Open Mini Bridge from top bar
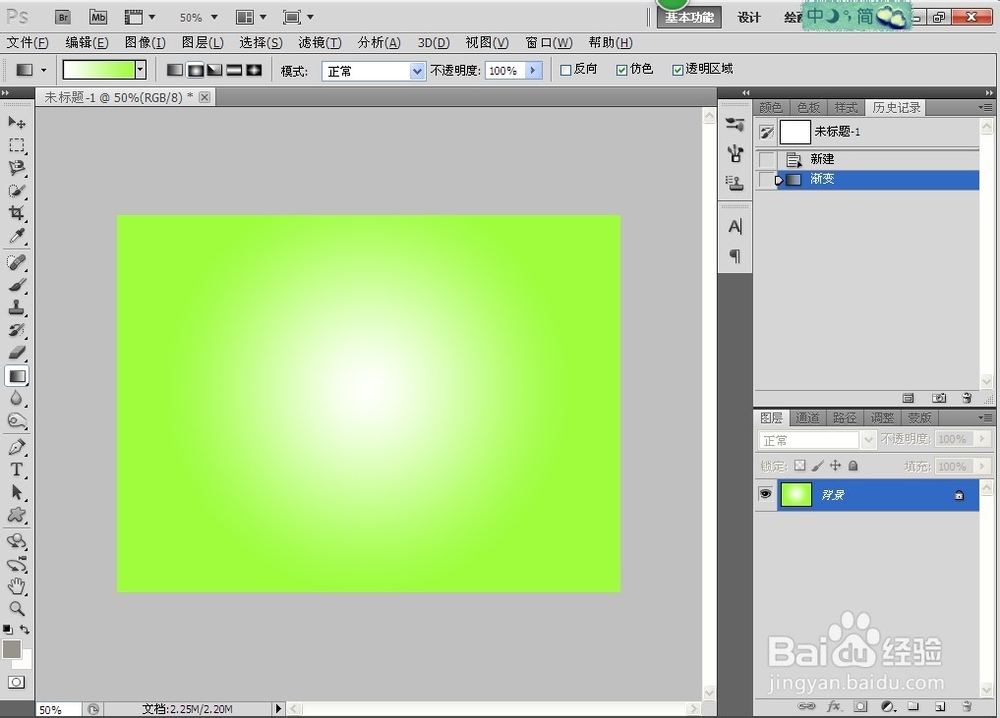This screenshot has height=718, width=1000. click(x=98, y=17)
